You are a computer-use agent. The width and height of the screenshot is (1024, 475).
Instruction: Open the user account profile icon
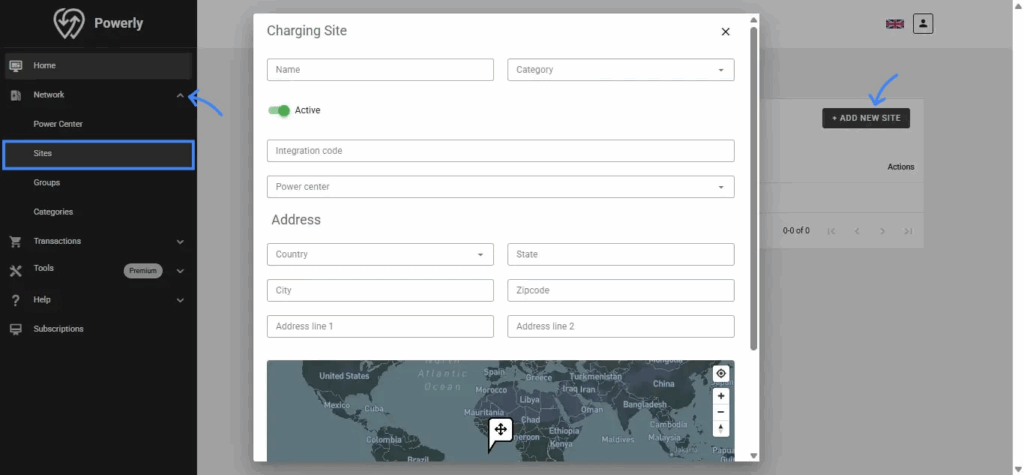pyautogui.click(x=922, y=23)
